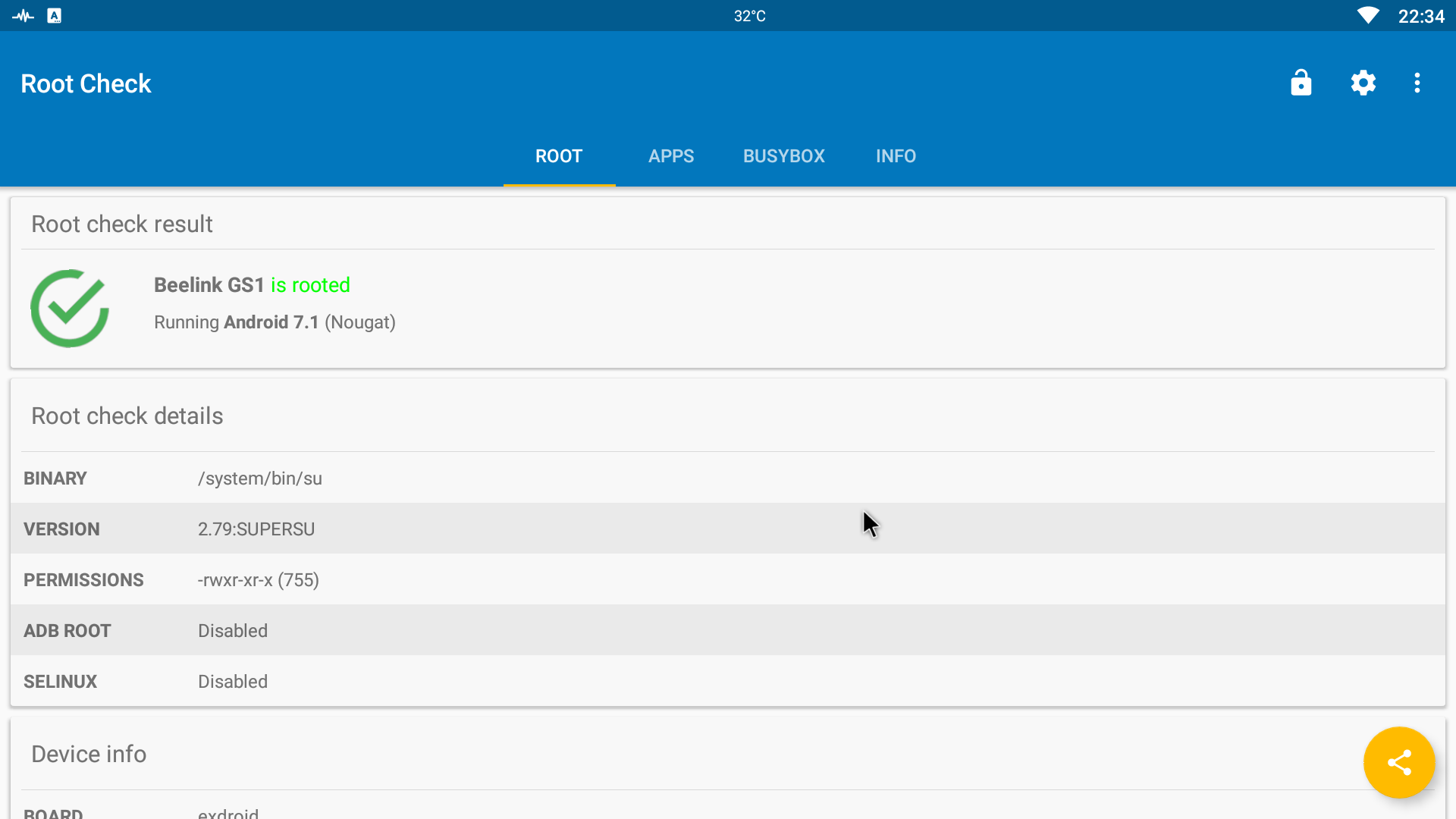Image resolution: width=1456 pixels, height=819 pixels.
Task: Tap the 'Root check result' heading
Action: [x=122, y=224]
